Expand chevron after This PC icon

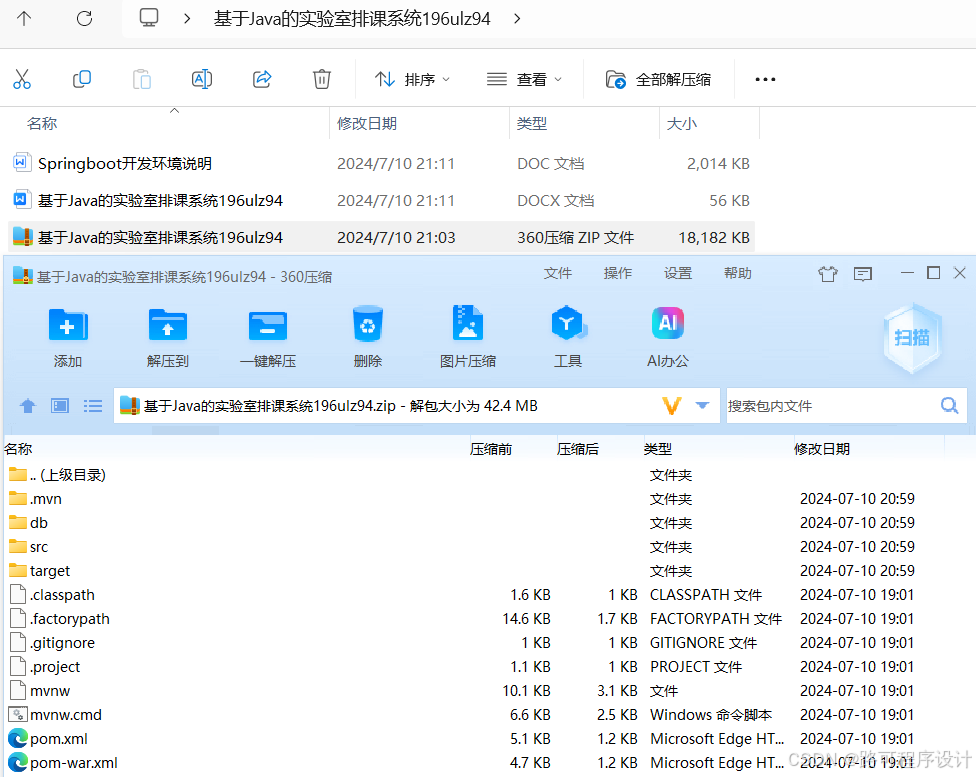(x=187, y=19)
